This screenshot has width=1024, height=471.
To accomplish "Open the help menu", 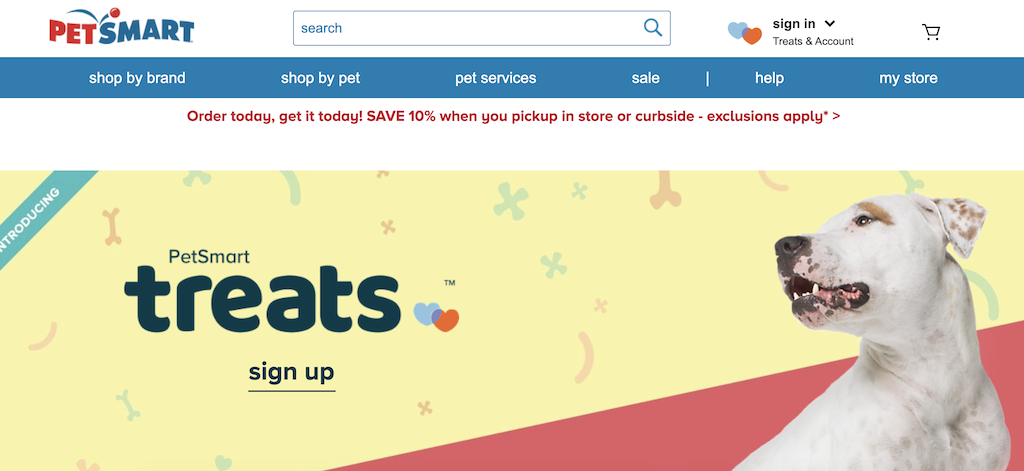I will coord(769,78).
